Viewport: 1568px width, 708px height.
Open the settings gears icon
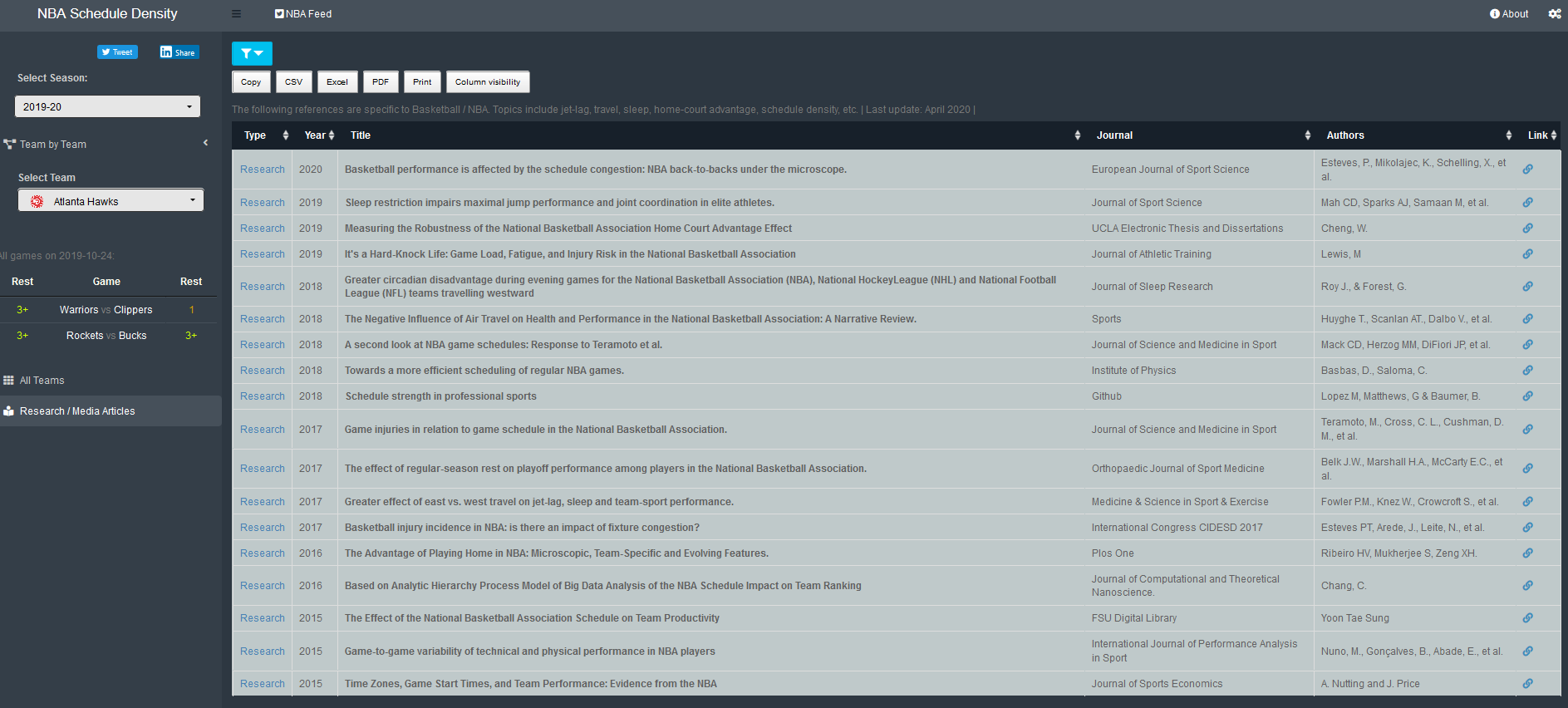coord(1554,14)
